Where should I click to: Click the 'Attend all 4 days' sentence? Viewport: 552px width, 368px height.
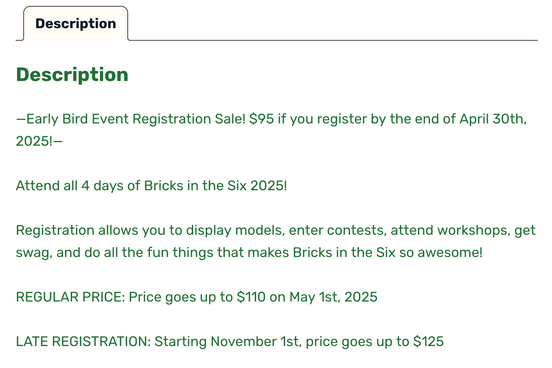(151, 186)
